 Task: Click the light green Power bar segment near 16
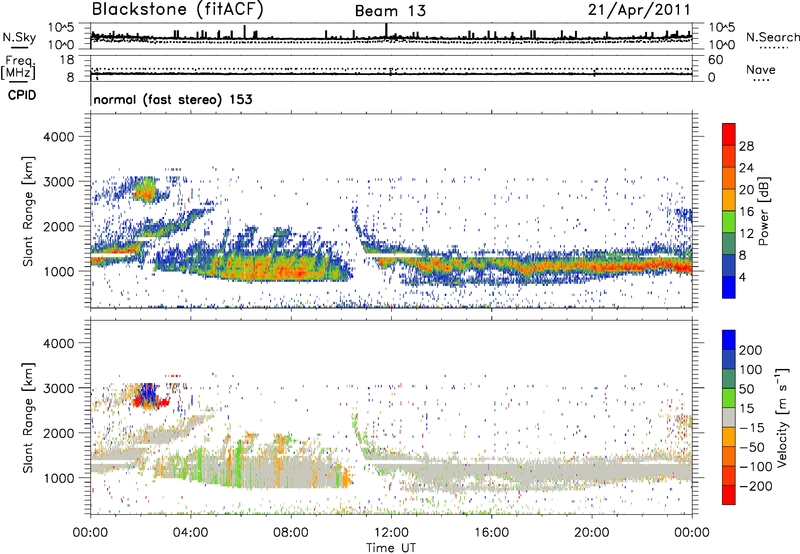[729, 221]
